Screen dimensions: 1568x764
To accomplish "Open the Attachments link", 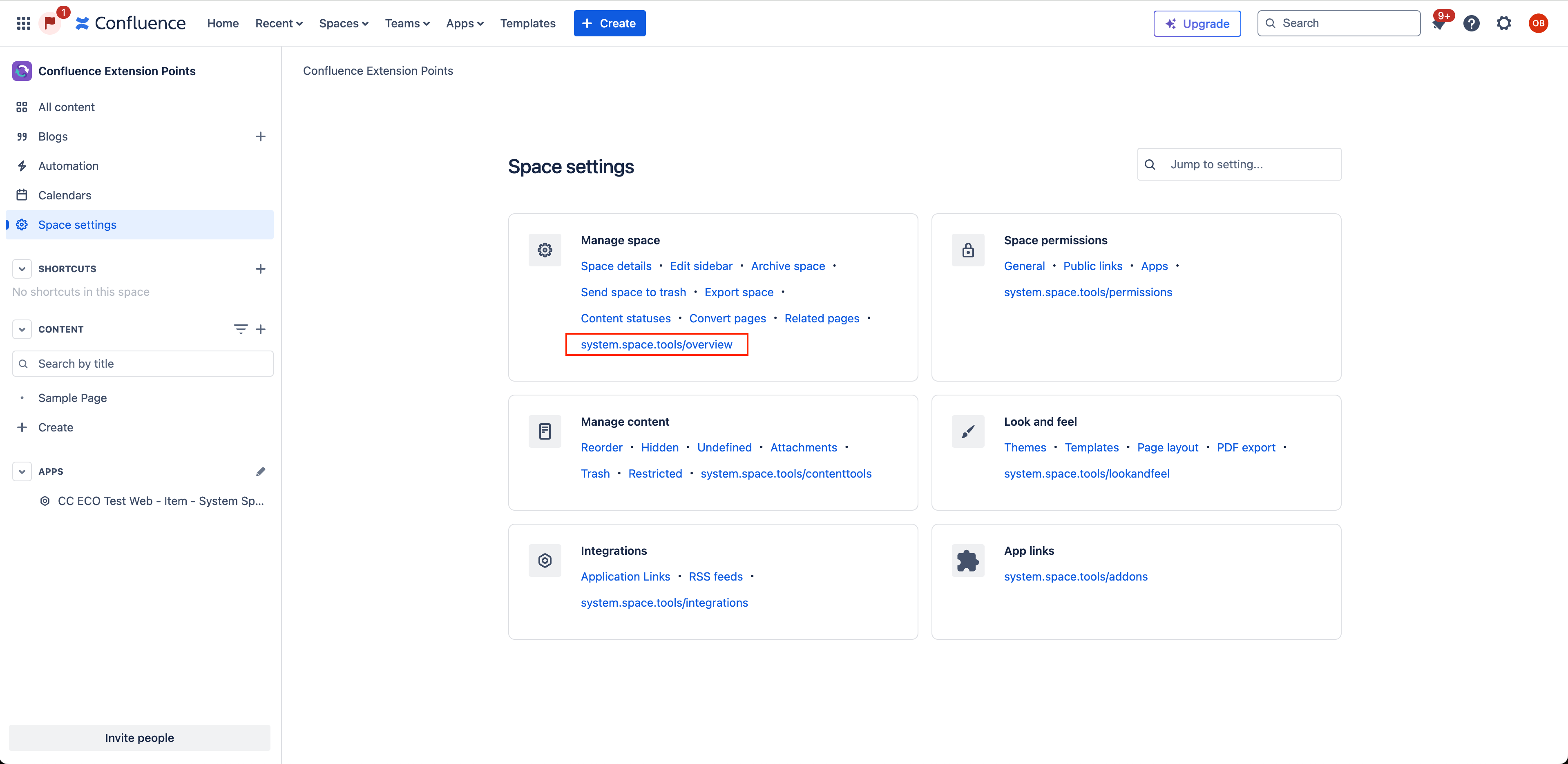I will (x=804, y=447).
